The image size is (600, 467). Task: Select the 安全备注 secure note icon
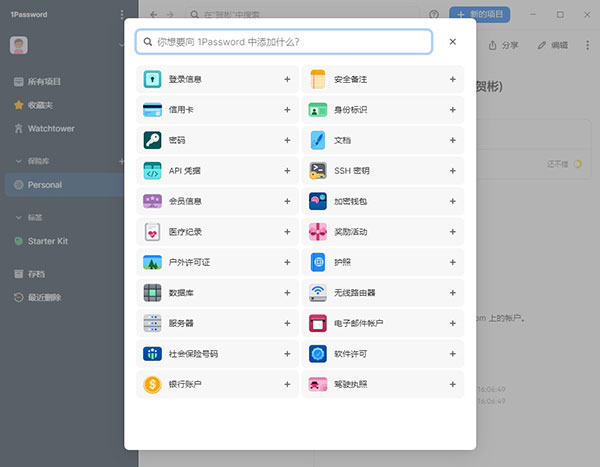318,79
